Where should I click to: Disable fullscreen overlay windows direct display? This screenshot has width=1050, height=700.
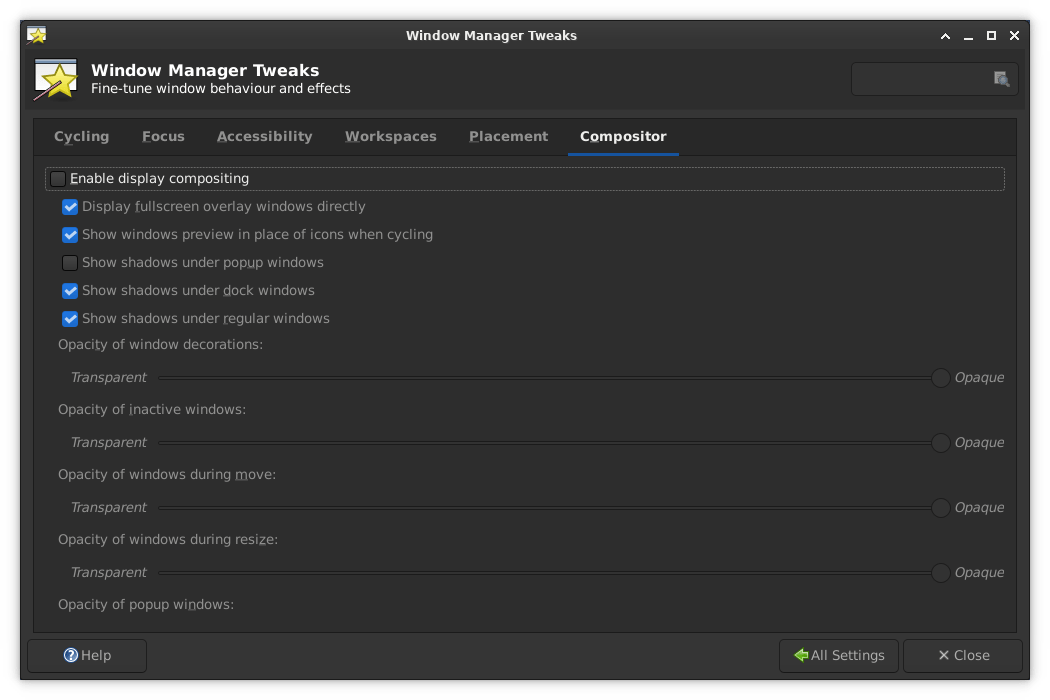point(70,207)
